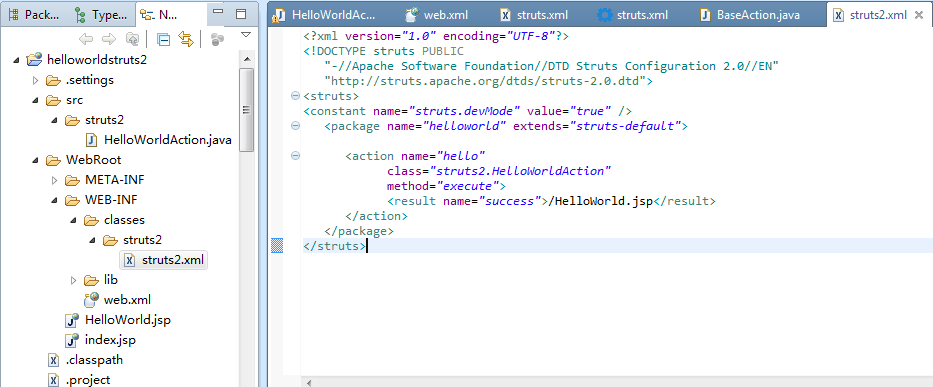Minimize the Navigator view panel
Viewport: 933px width, 387px height.
pos(218,13)
